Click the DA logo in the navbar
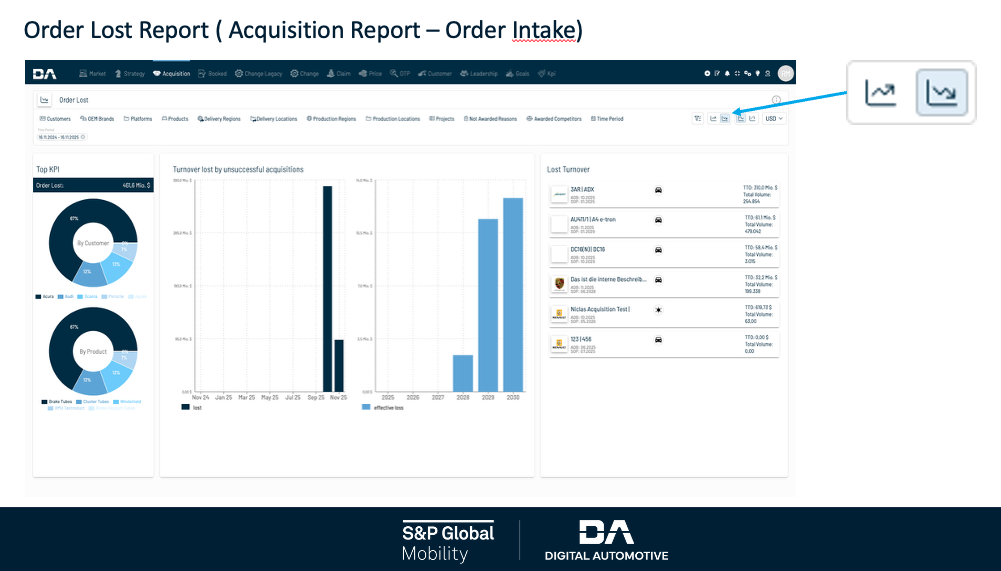This screenshot has height=571, width=1001. (45, 74)
